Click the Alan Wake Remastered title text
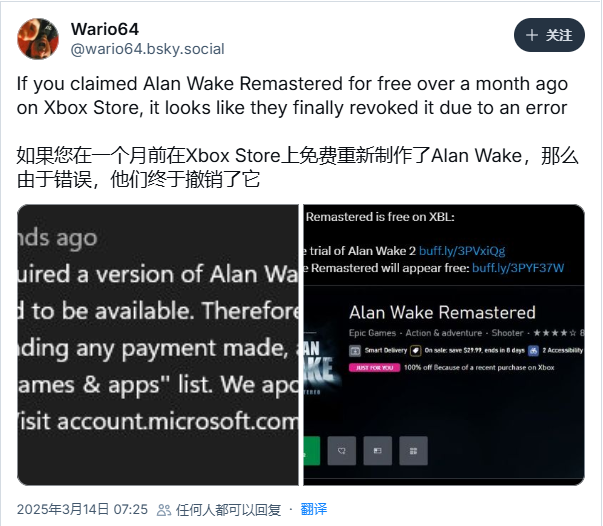Screen dimensions: 603x526 tap(442, 312)
